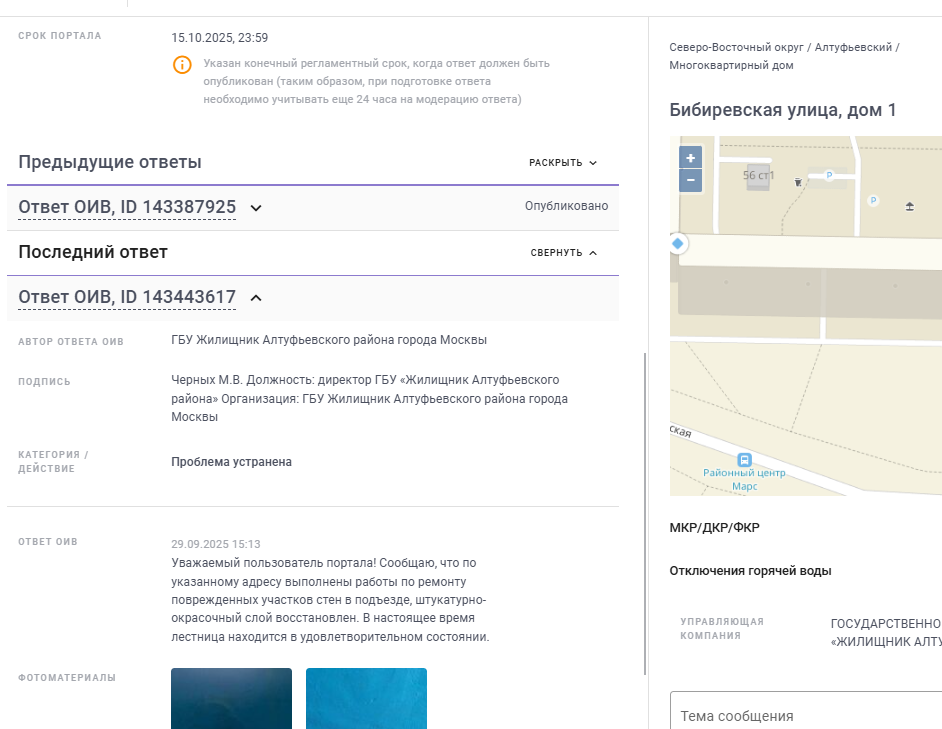Screen dimensions: 942x729
Task: Open the dark blue photo thumbnail
Action: [231, 698]
